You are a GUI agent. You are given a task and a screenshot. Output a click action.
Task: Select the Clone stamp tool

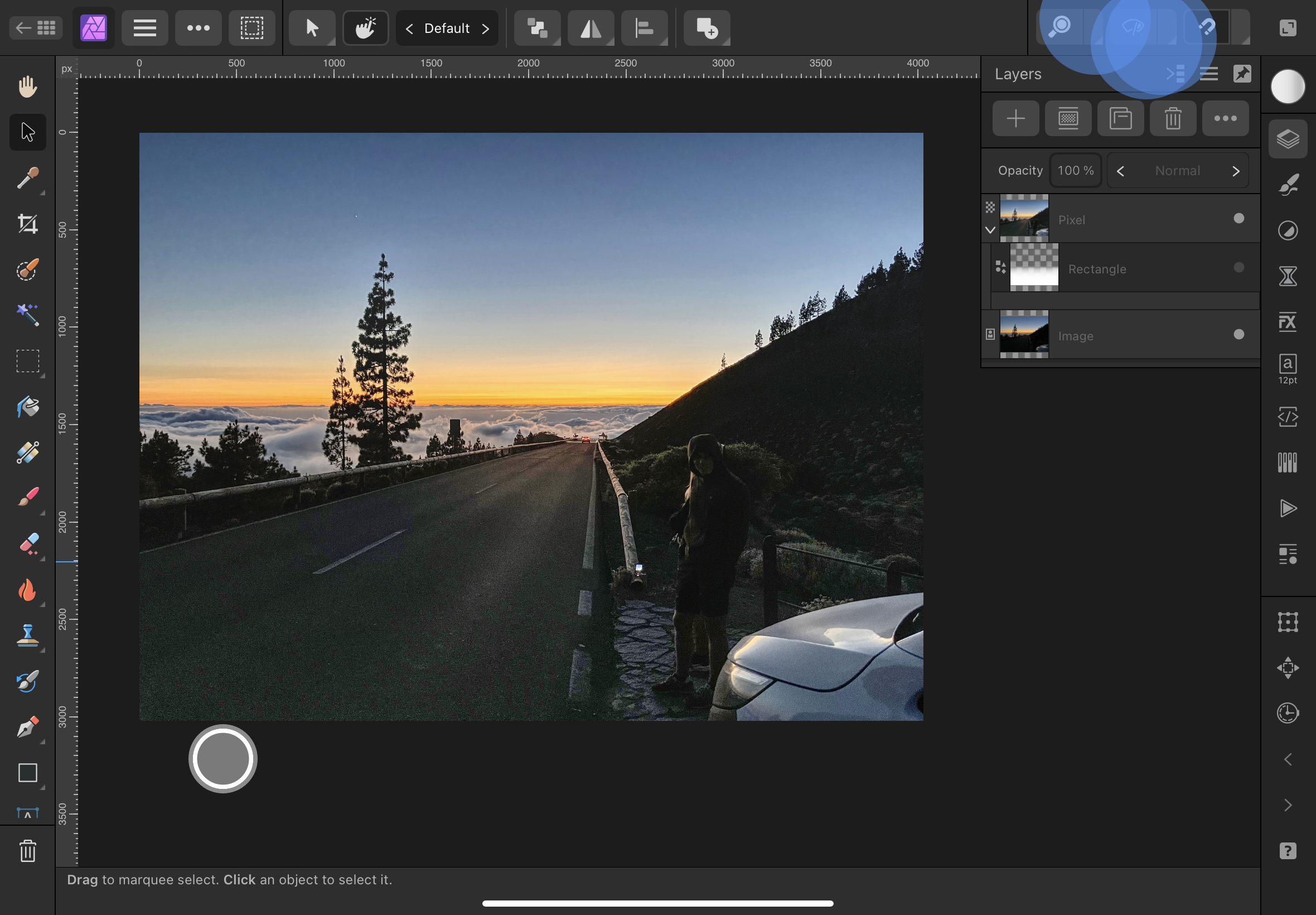pos(27,635)
